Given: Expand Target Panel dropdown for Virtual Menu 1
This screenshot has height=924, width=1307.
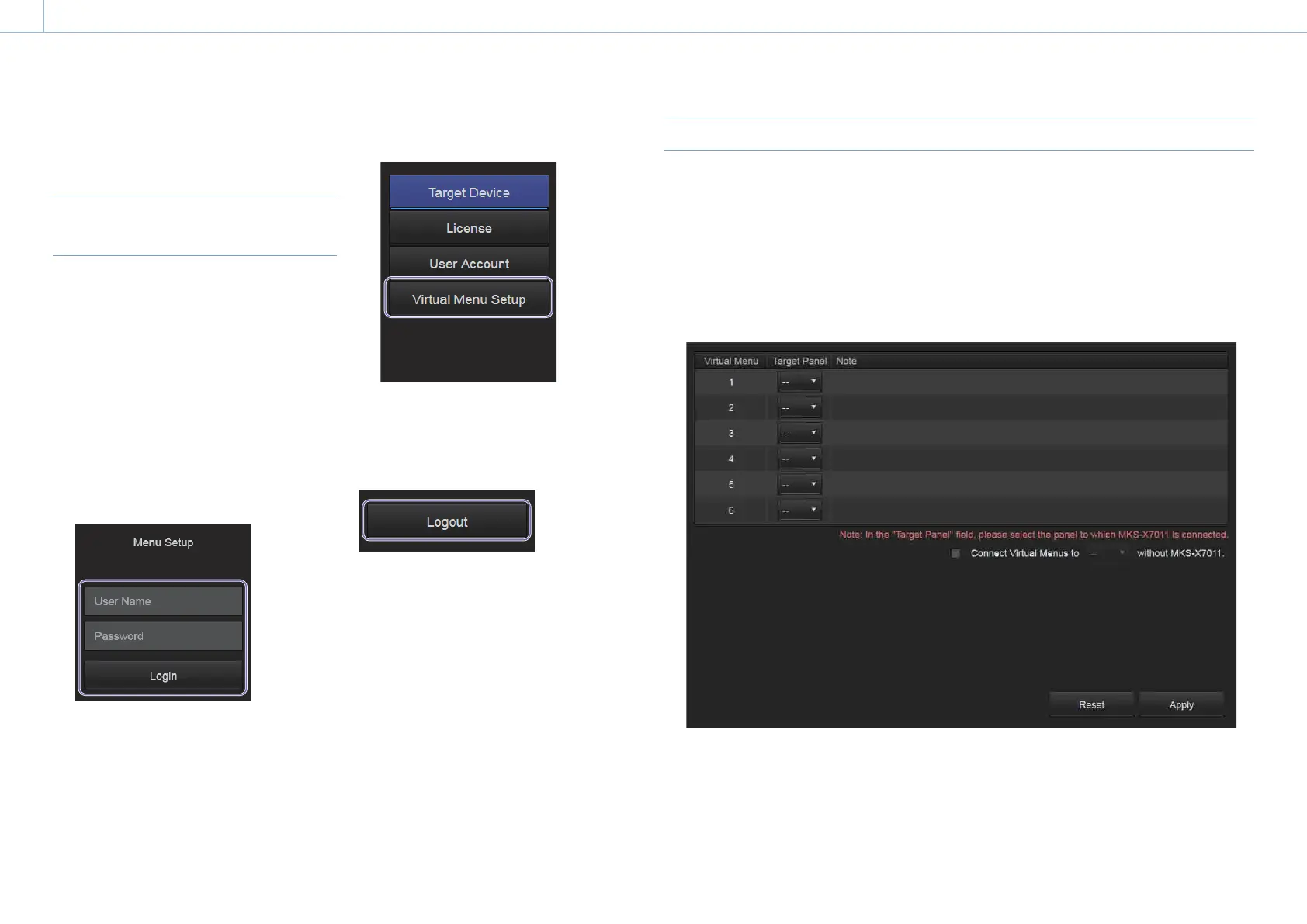Looking at the screenshot, I should coord(799,382).
